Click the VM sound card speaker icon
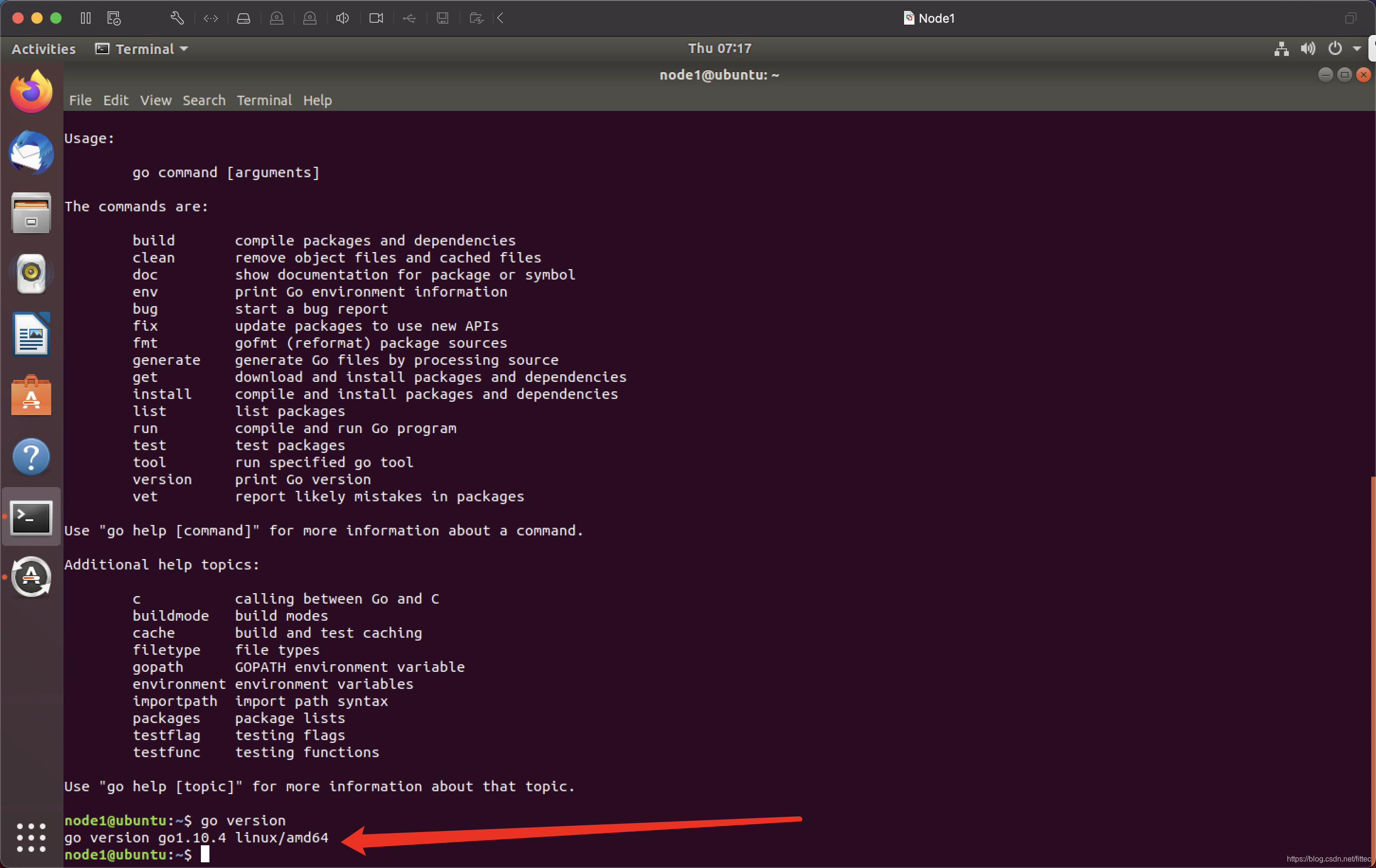 point(343,18)
